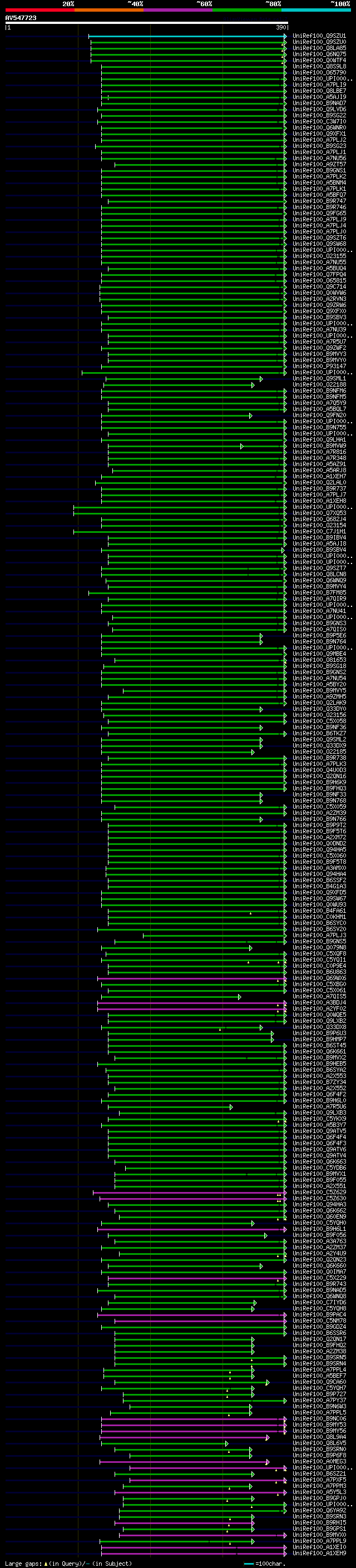The width and height of the screenshot is (356, 1568).
Task: Select hit label UniRef100_A5BNM4
Action: pyautogui.click(x=319, y=182)
